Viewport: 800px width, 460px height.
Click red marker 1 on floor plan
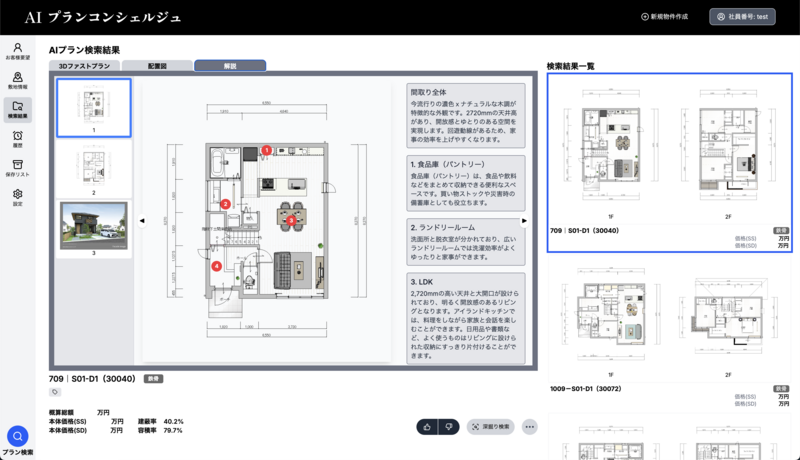click(x=266, y=150)
